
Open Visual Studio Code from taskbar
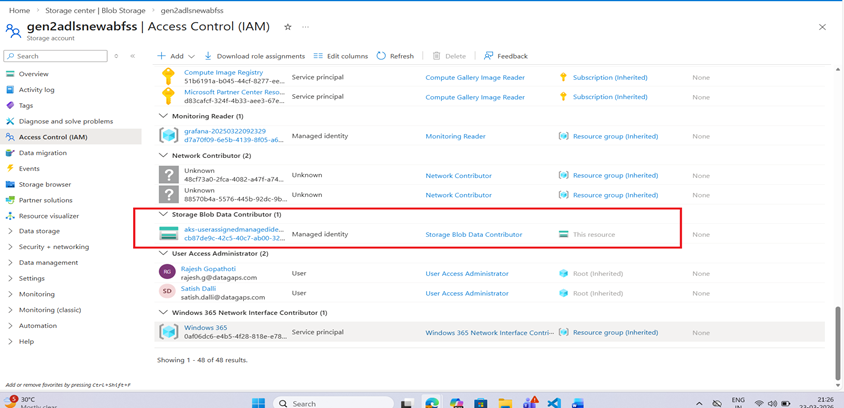pyautogui.click(x=554, y=403)
